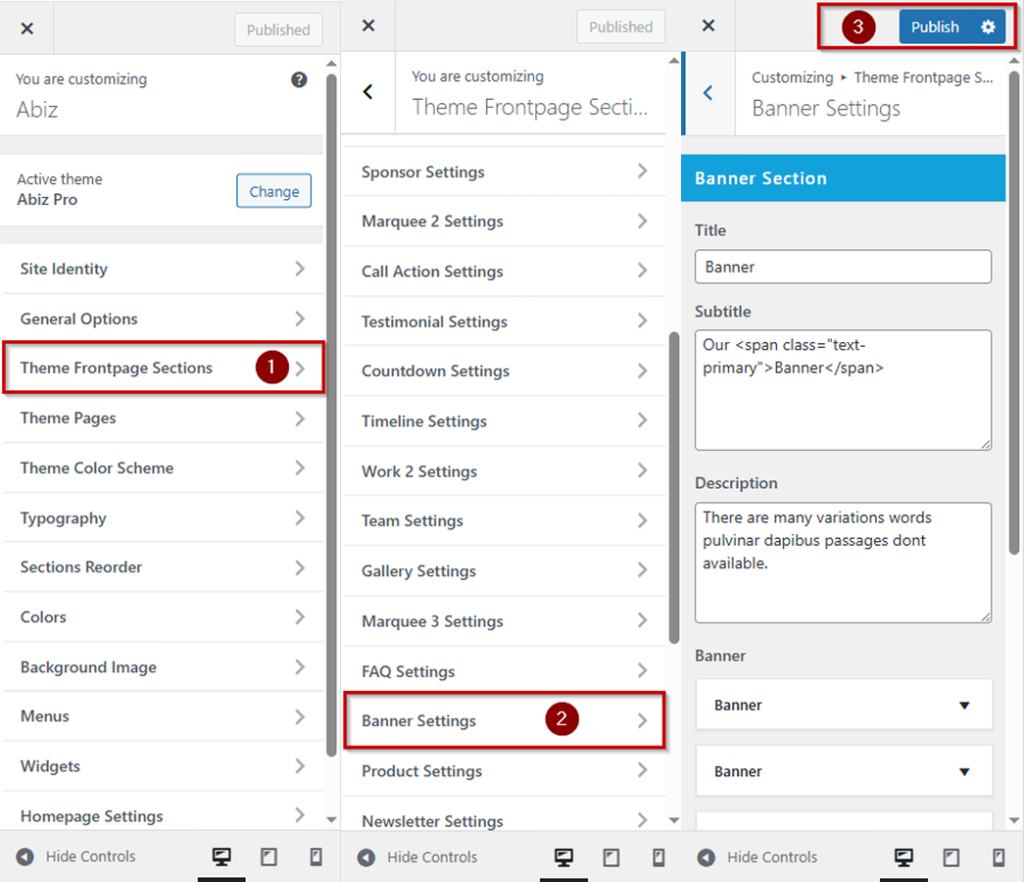Select tablet preview icon in leftmost panel
1024x882 pixels.
point(268,857)
